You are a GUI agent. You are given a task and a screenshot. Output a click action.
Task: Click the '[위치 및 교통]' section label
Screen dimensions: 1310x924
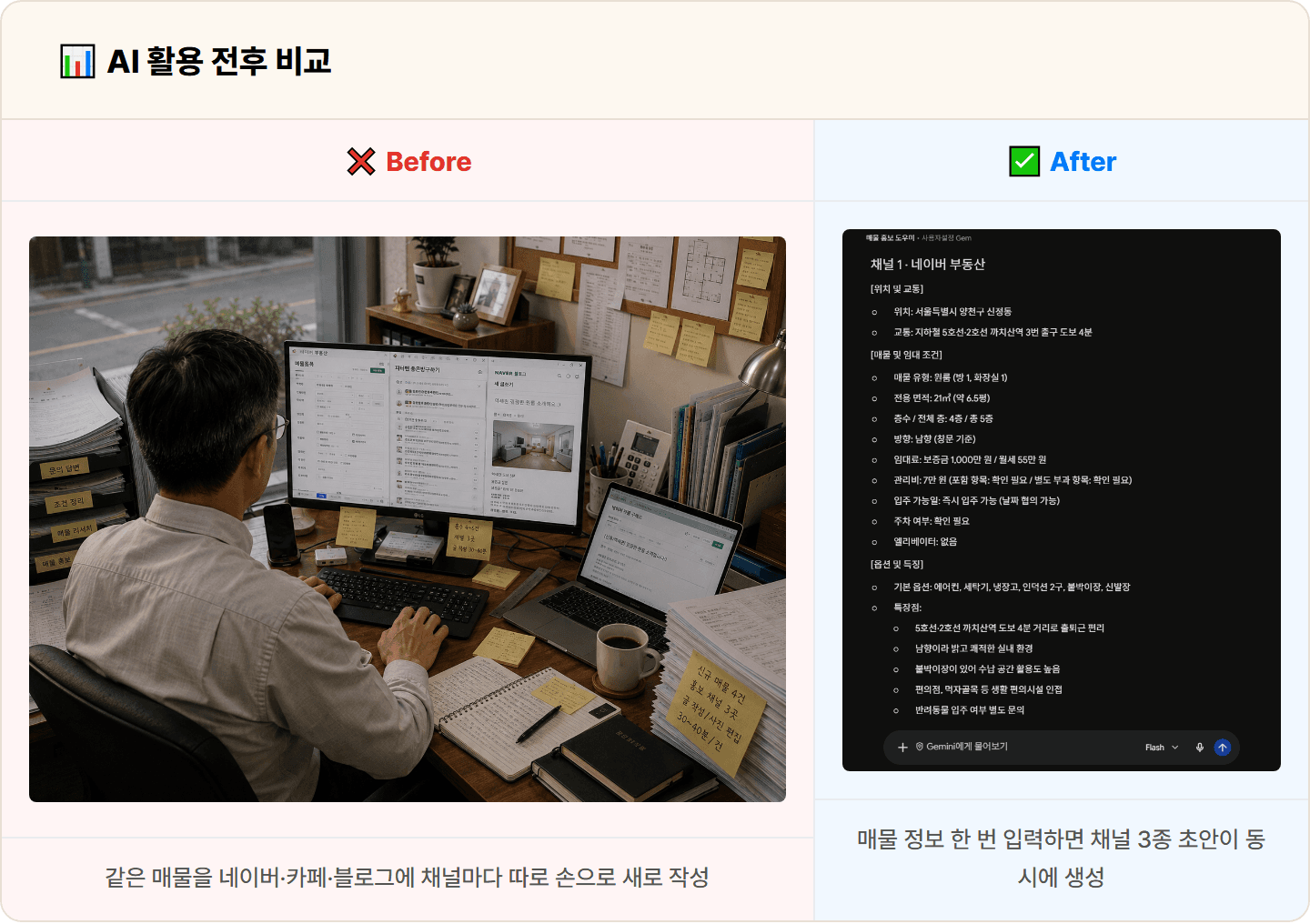point(897,289)
